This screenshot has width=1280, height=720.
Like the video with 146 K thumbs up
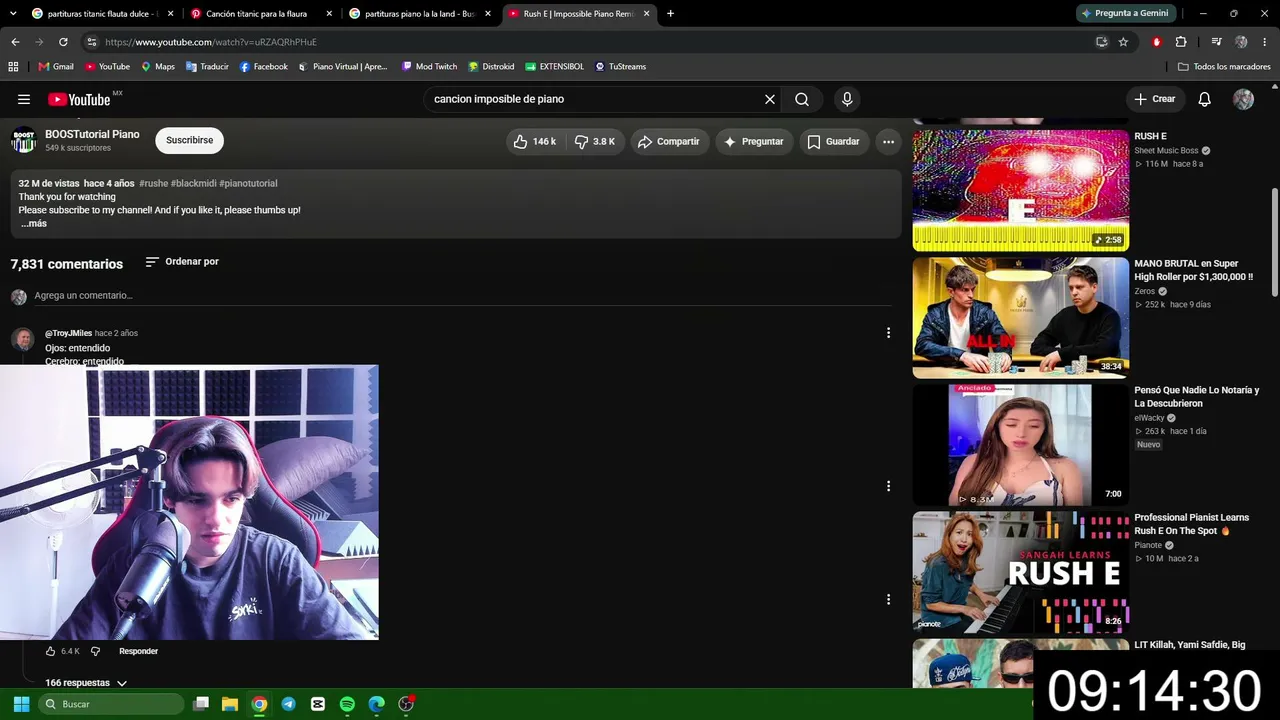(x=535, y=142)
